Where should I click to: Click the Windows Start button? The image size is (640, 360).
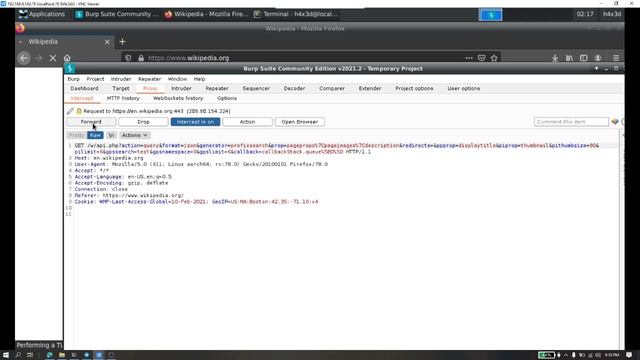point(6,355)
